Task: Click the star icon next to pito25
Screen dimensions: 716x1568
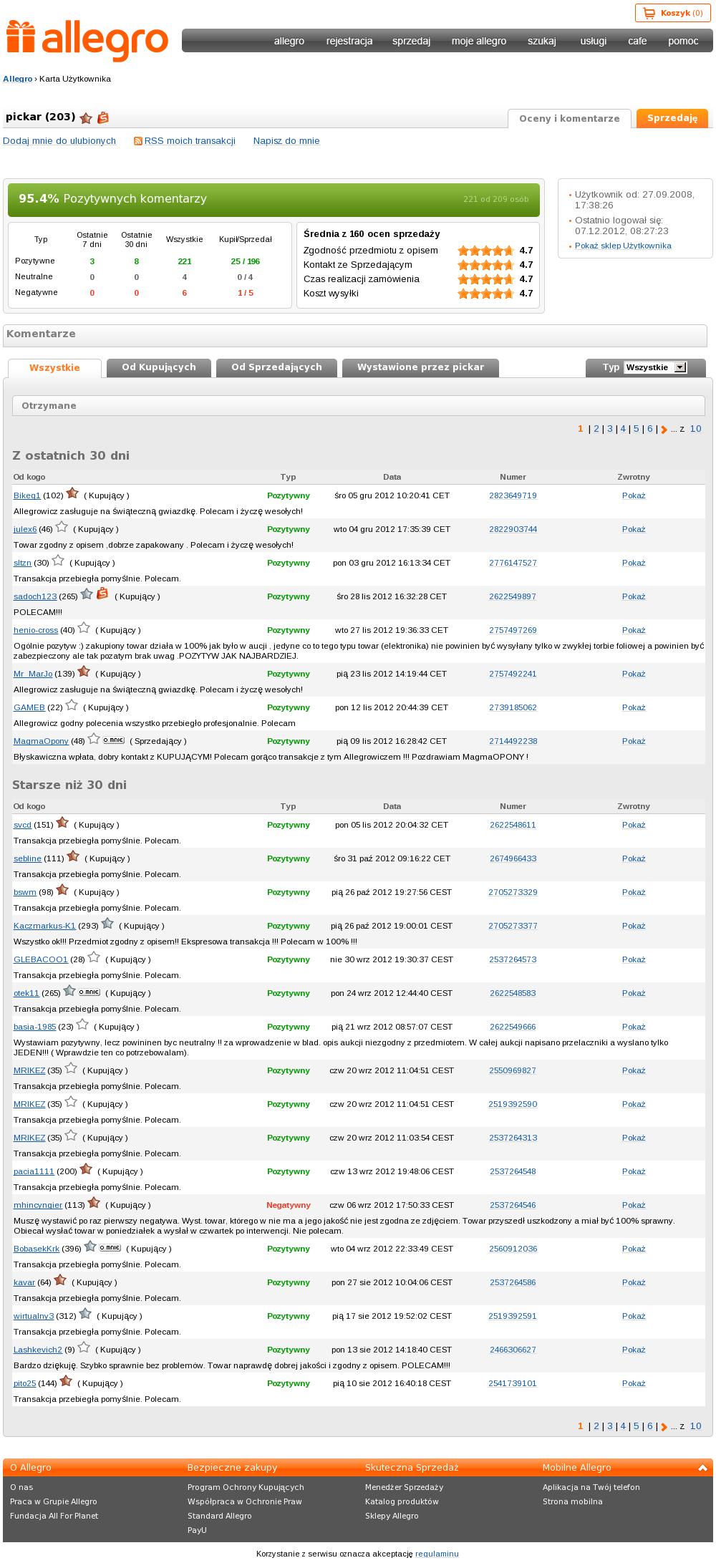Action: point(66,1381)
